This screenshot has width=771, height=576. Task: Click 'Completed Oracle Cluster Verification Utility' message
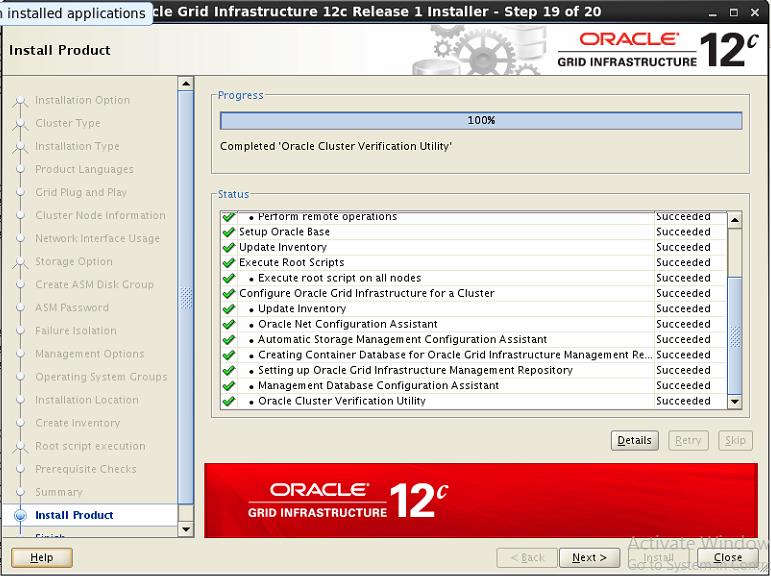click(x=336, y=146)
